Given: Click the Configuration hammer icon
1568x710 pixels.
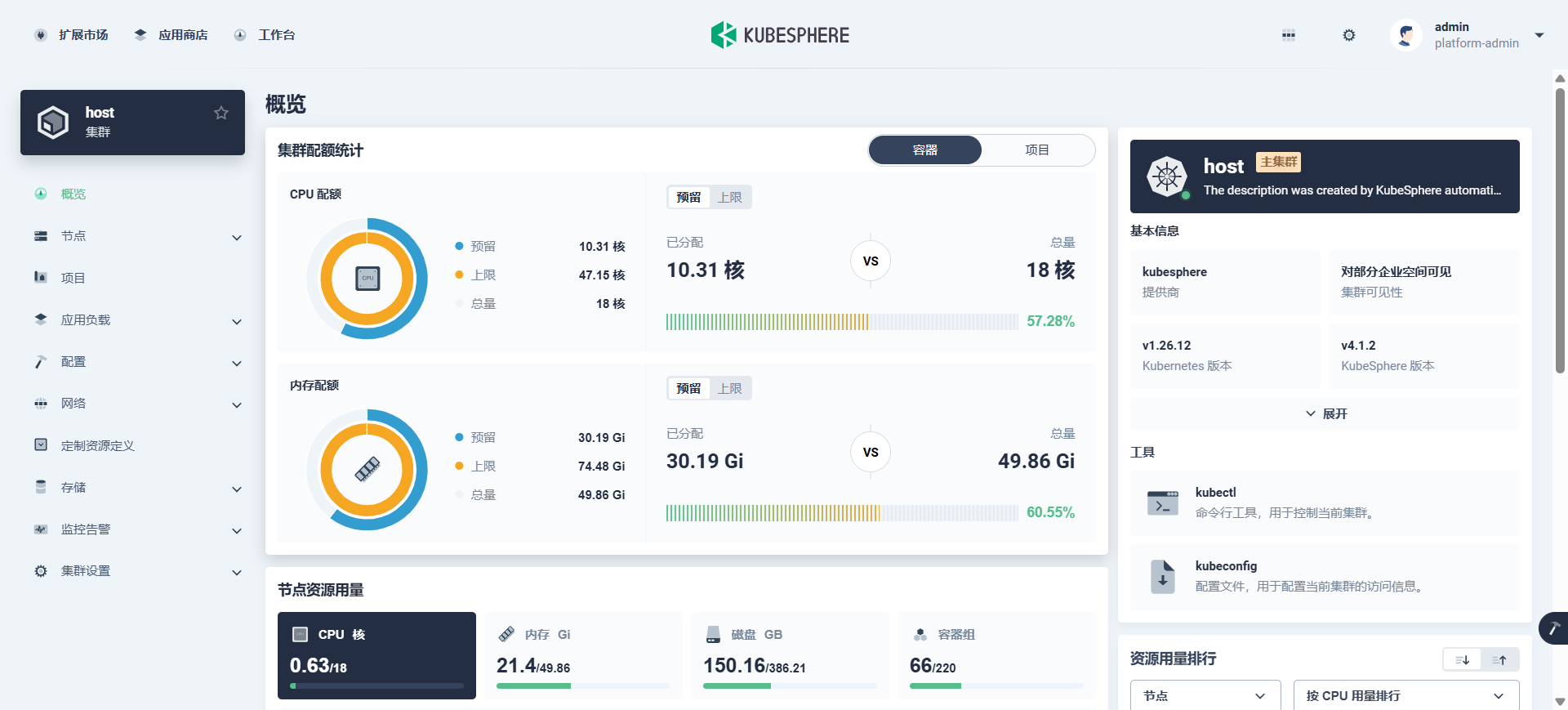Looking at the screenshot, I should (x=41, y=362).
